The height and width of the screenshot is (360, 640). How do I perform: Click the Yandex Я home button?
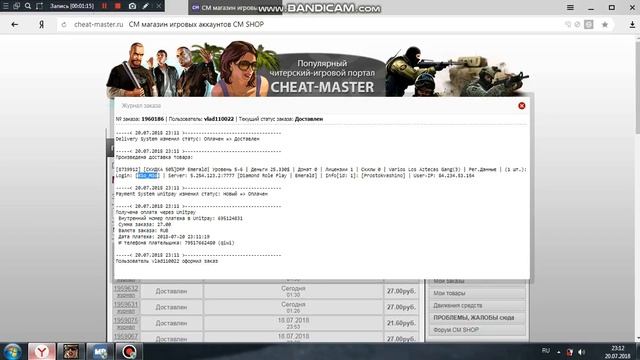tap(41, 24)
